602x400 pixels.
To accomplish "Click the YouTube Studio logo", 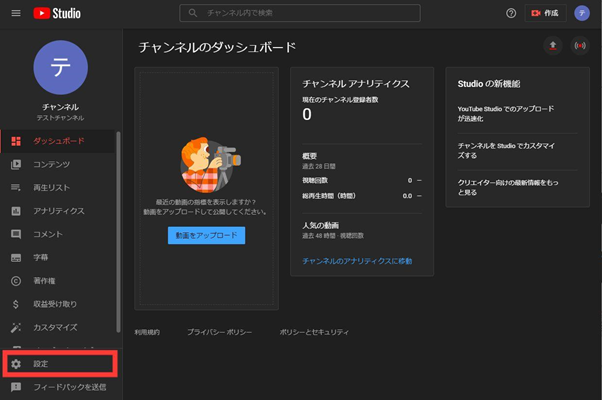I will [57, 13].
